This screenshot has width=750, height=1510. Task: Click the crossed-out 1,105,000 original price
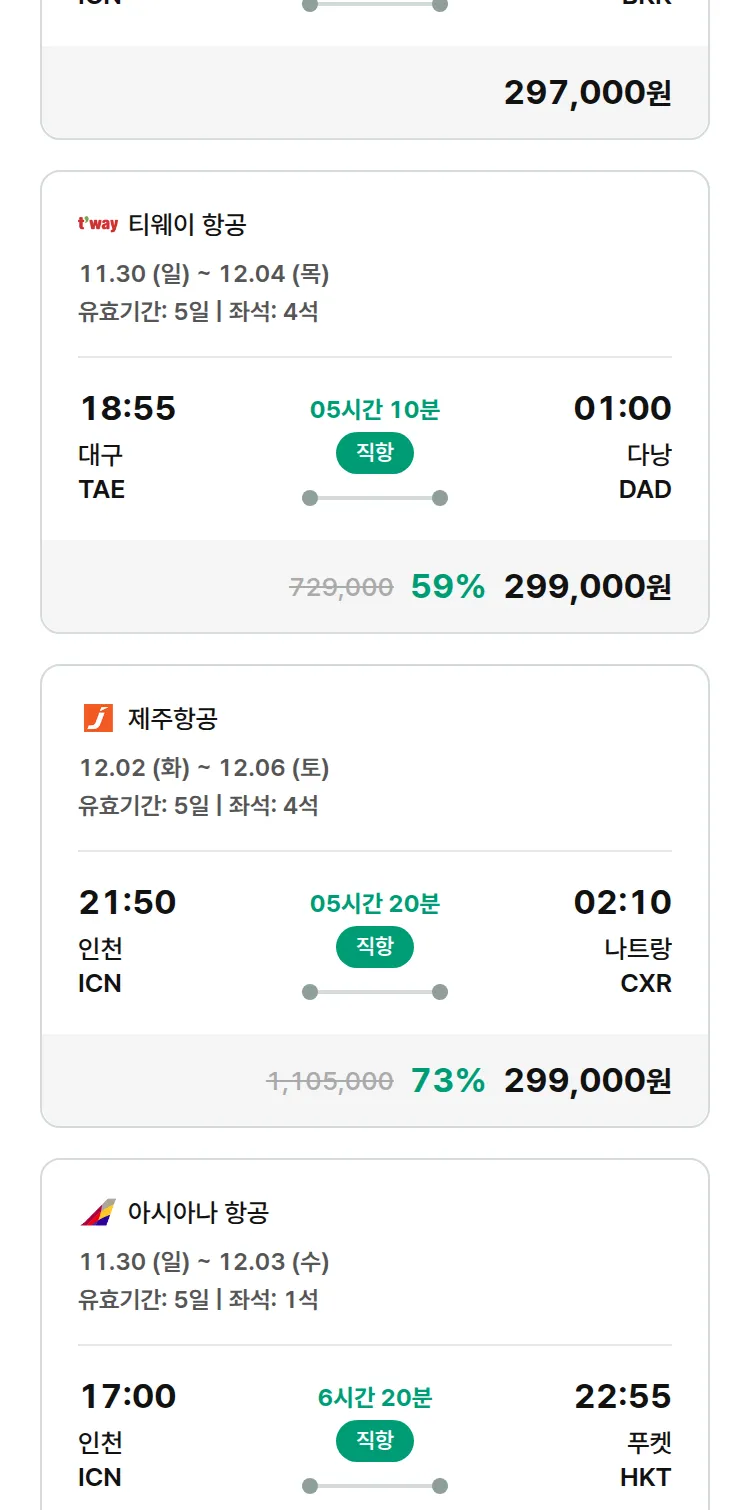click(330, 1081)
